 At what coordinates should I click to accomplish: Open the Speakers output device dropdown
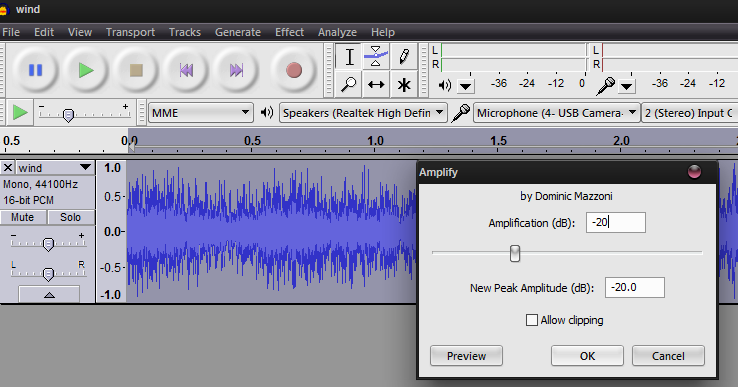tap(363, 113)
